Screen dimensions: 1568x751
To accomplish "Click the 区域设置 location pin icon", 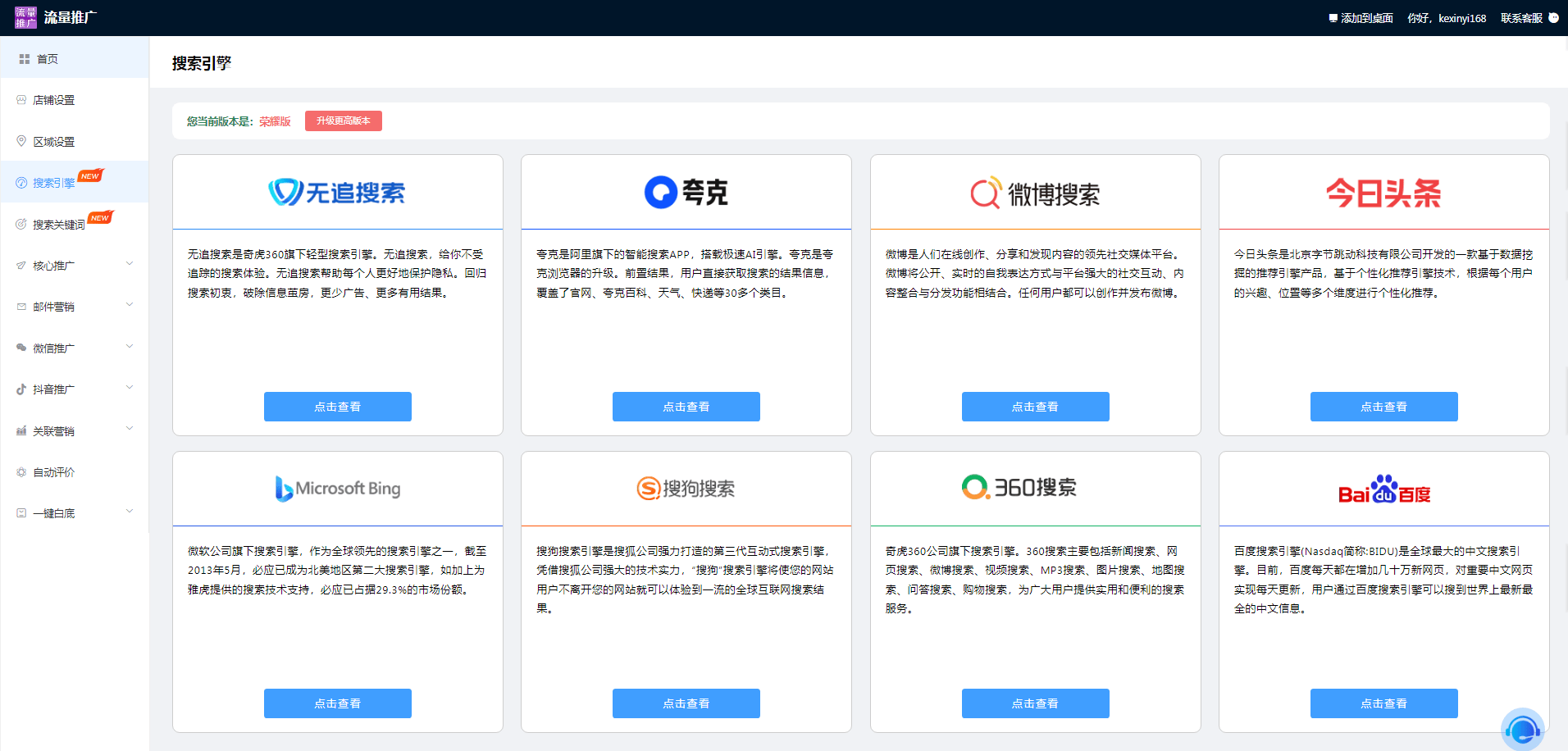I will pyautogui.click(x=21, y=141).
